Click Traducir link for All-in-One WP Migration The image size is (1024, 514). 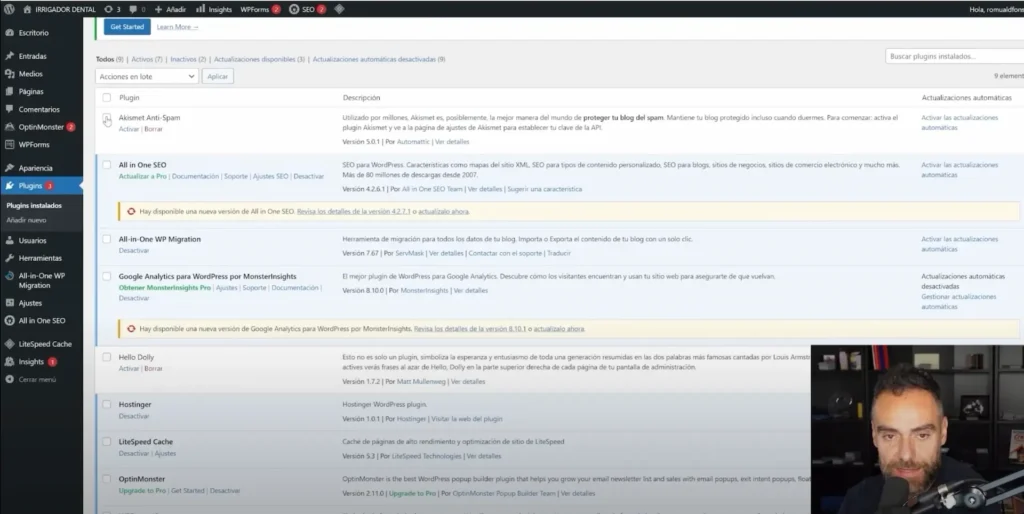point(558,253)
